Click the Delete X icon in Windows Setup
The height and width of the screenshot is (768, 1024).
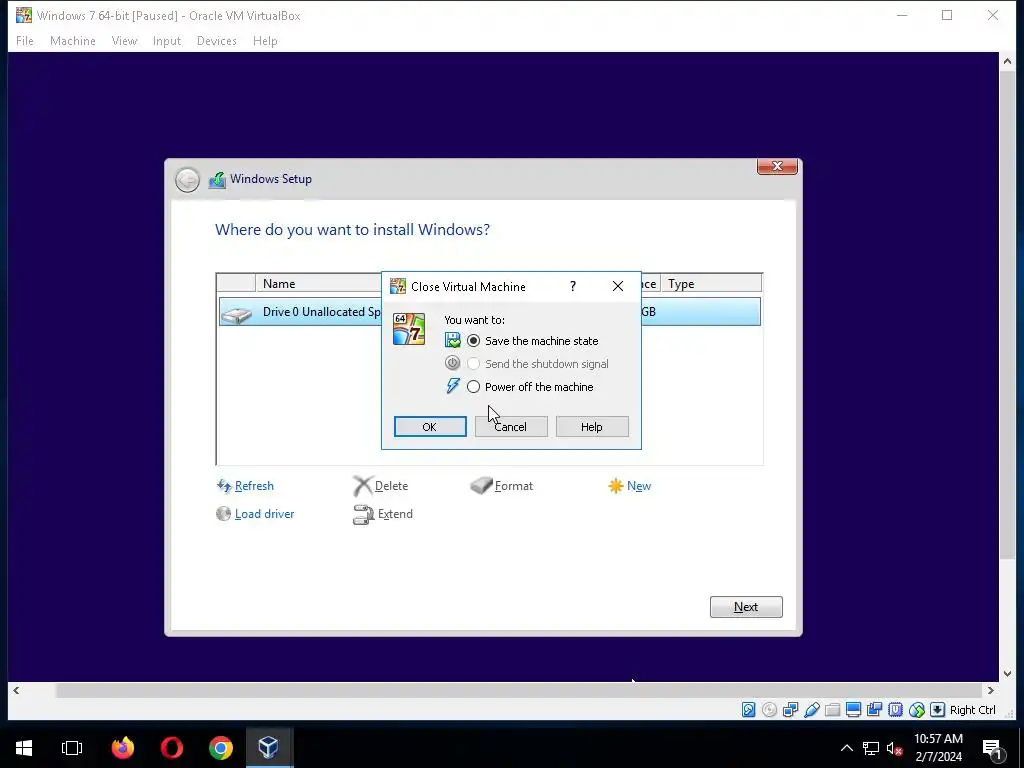click(362, 486)
